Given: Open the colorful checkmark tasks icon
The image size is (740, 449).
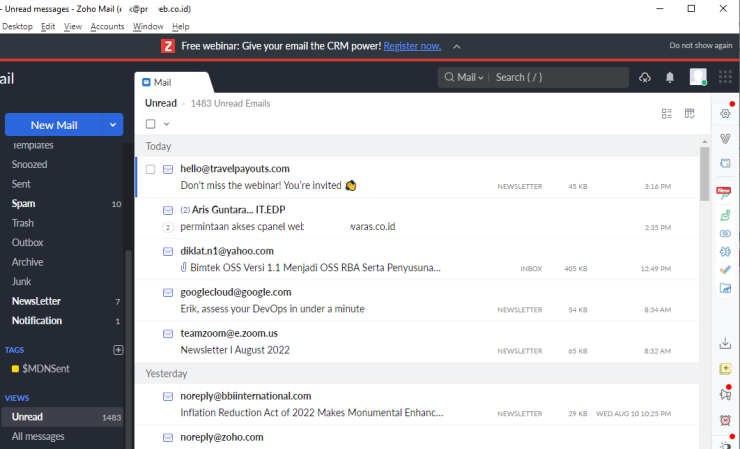Looking at the screenshot, I should tap(725, 270).
